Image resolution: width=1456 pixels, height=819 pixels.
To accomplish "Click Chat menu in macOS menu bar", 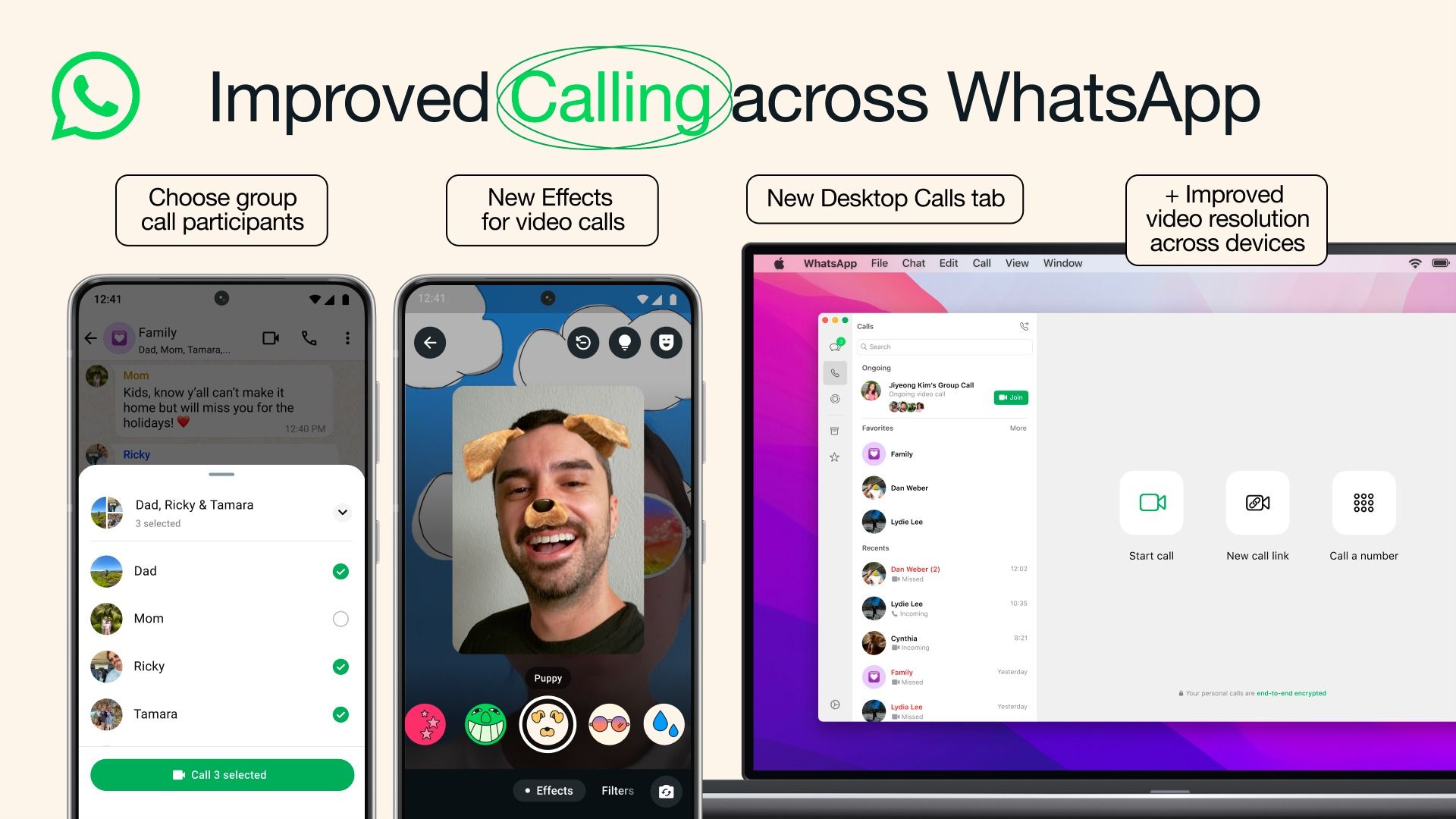I will tap(913, 263).
